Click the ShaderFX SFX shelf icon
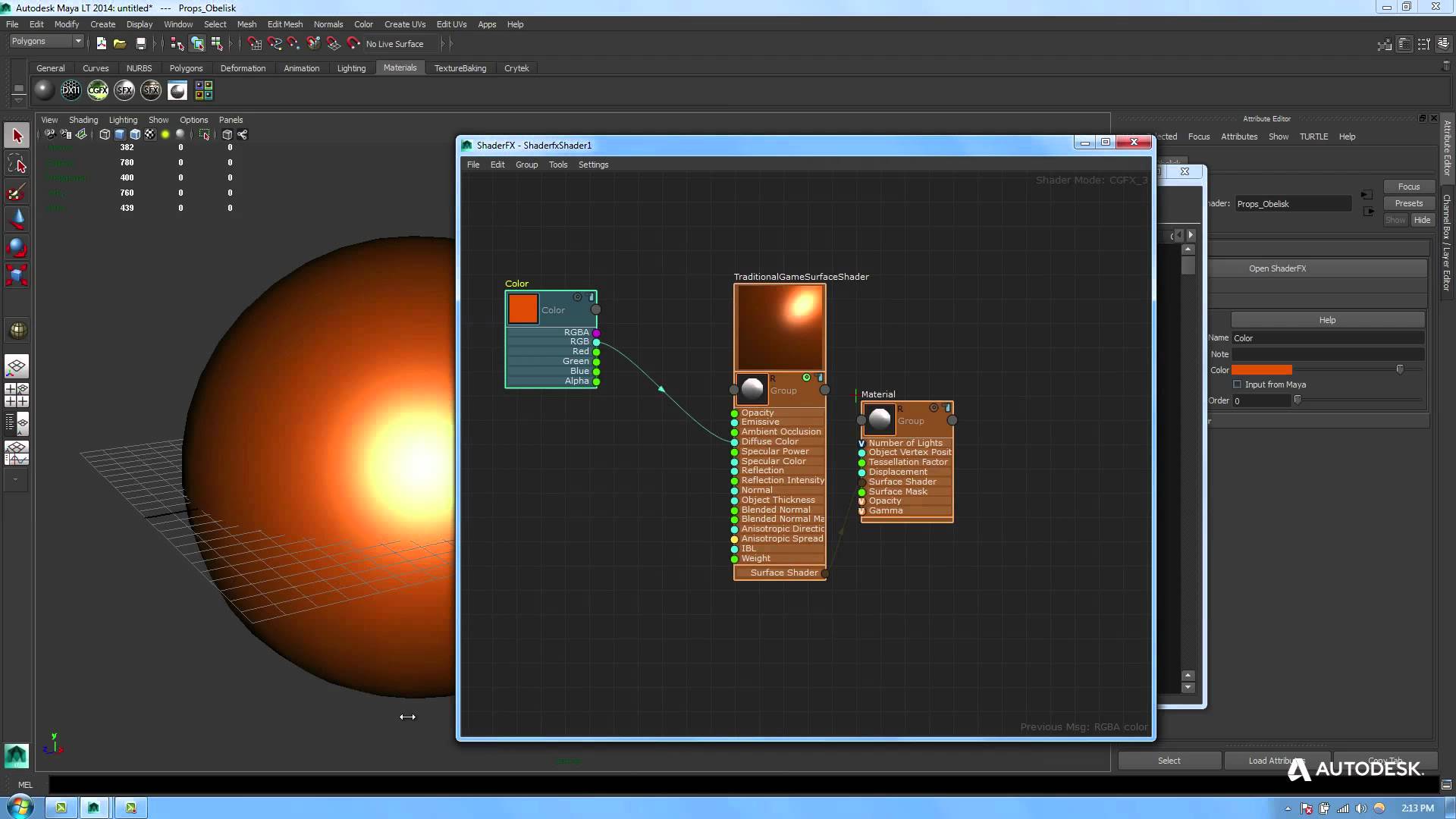The width and height of the screenshot is (1456, 819). click(124, 89)
